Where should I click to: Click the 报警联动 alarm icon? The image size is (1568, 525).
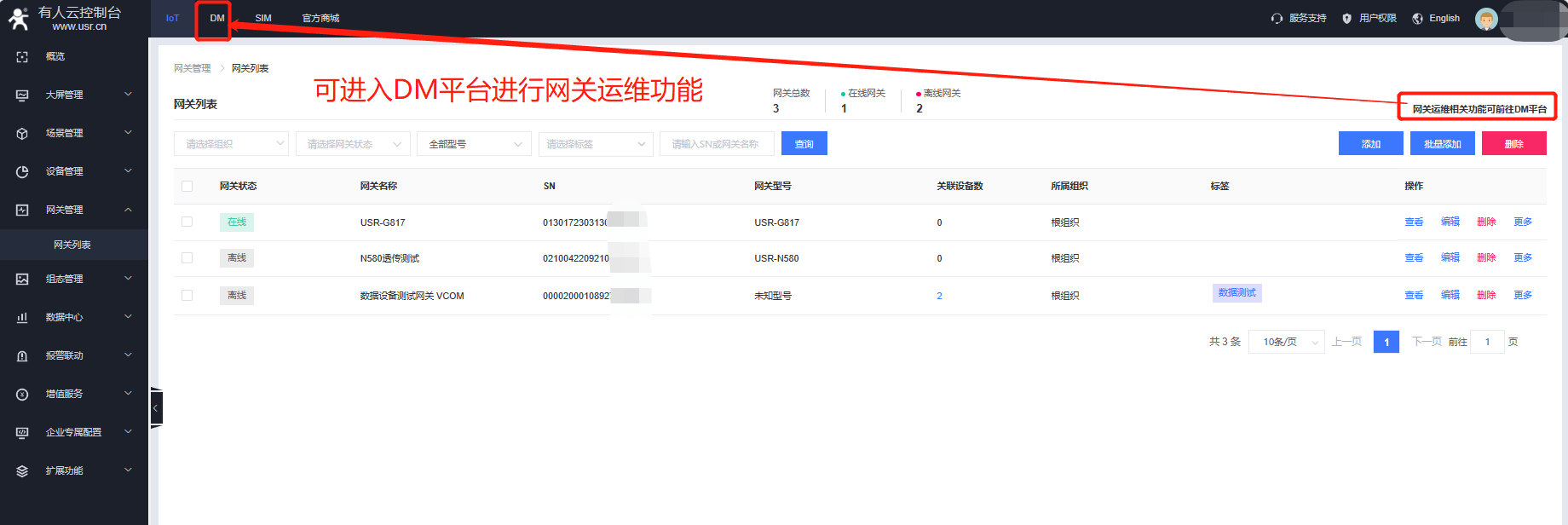point(22,355)
